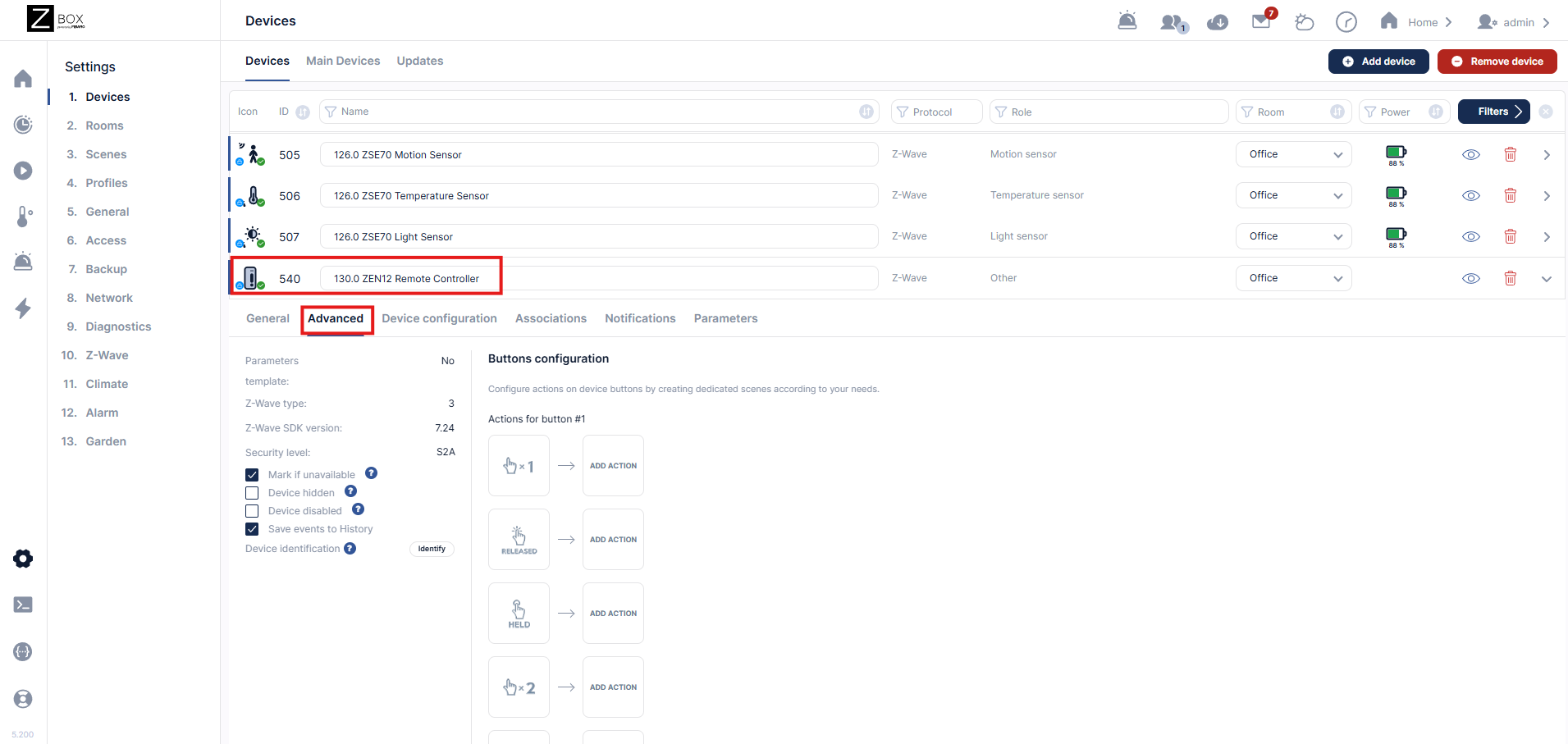Open the console terminal sidebar icon
1568x744 pixels.
pos(23,605)
